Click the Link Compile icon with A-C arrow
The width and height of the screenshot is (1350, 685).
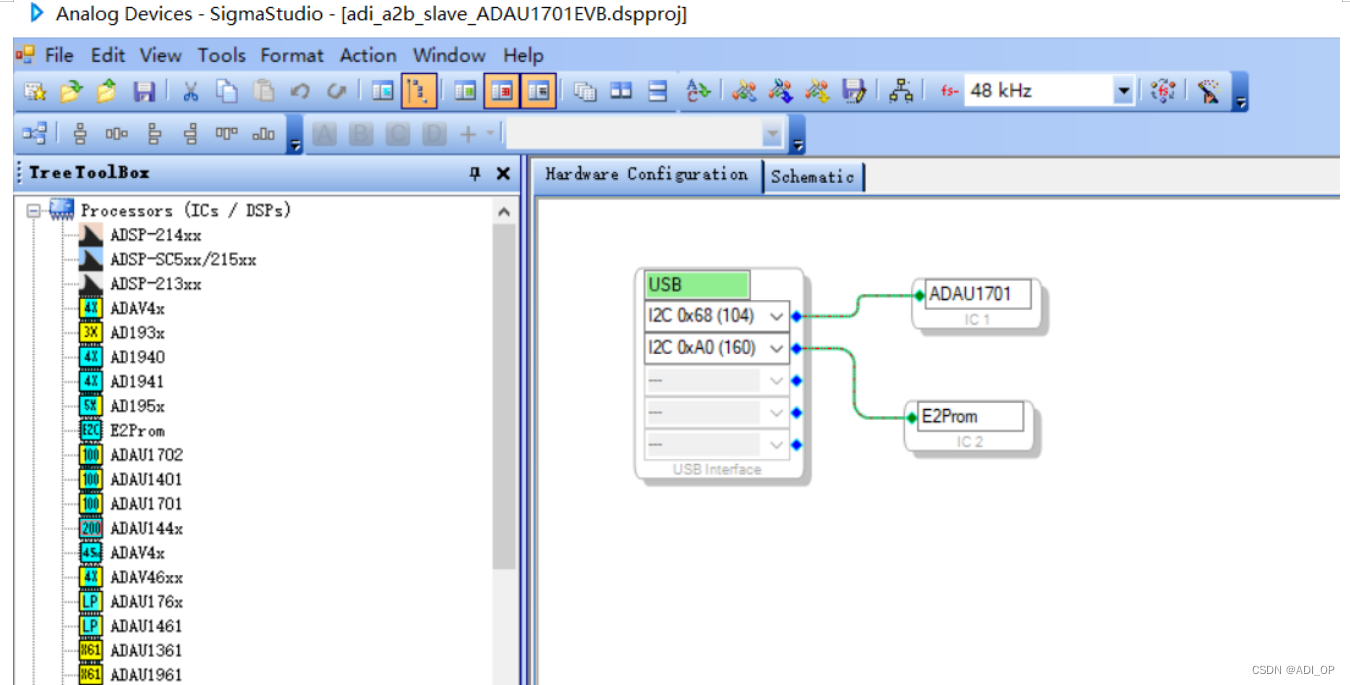(x=697, y=91)
